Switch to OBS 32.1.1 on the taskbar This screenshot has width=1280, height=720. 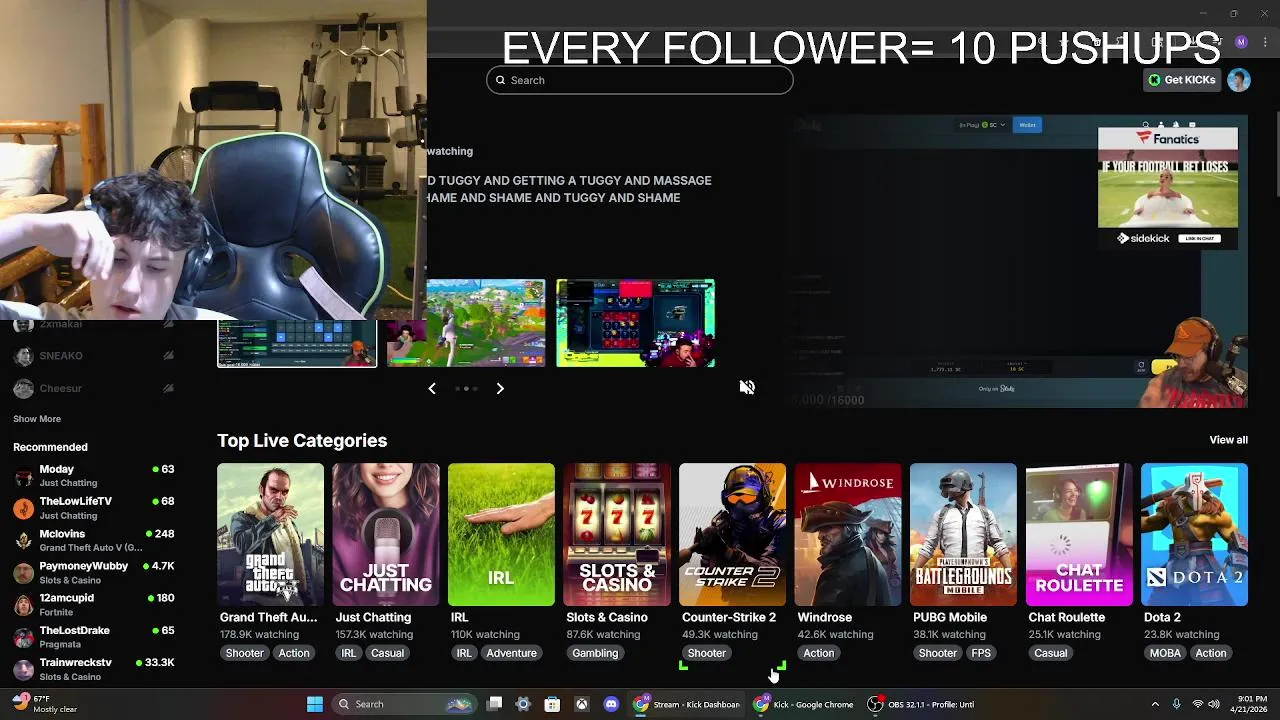pyautogui.click(x=921, y=704)
